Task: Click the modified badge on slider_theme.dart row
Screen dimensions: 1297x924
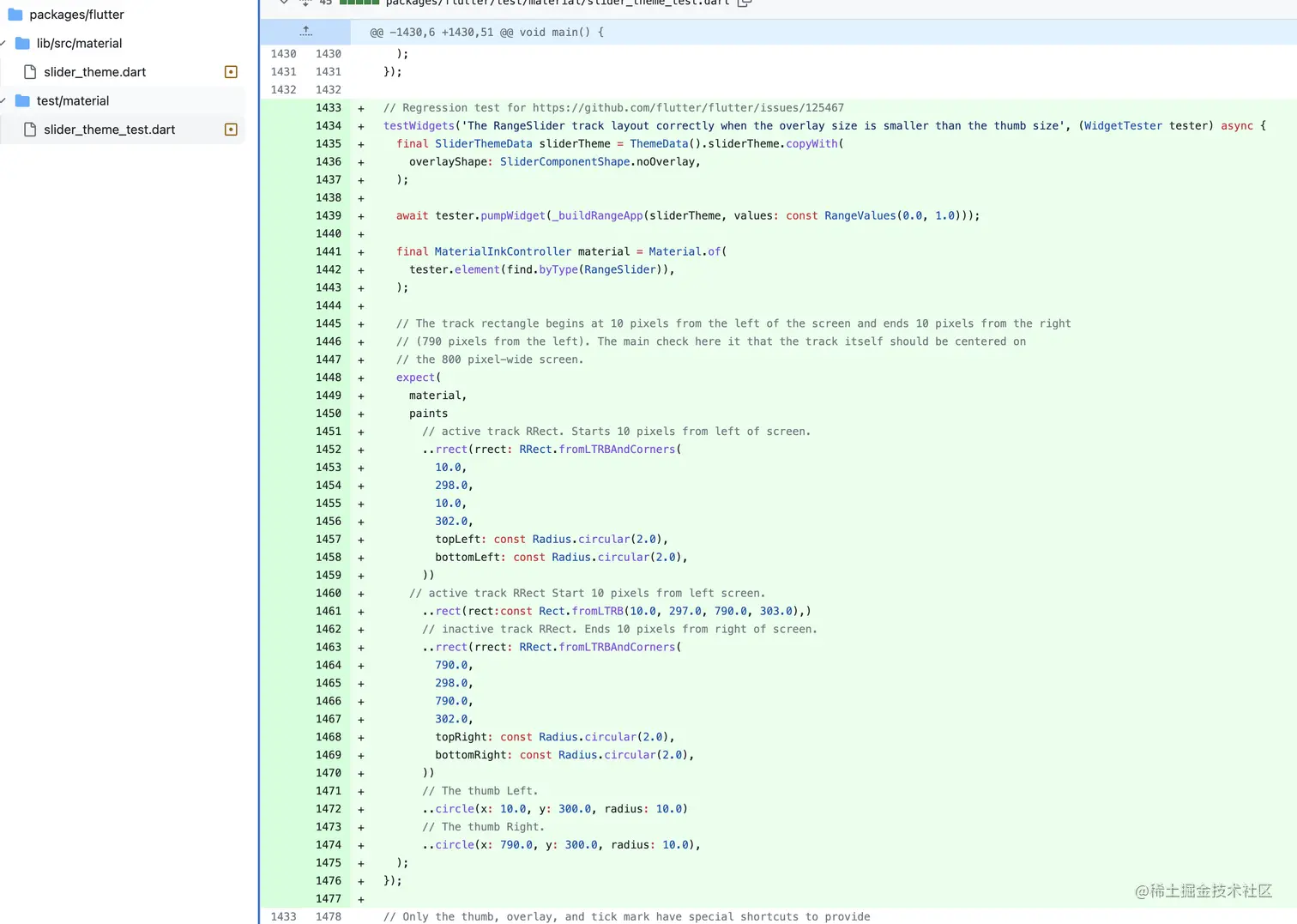Action: click(x=231, y=72)
